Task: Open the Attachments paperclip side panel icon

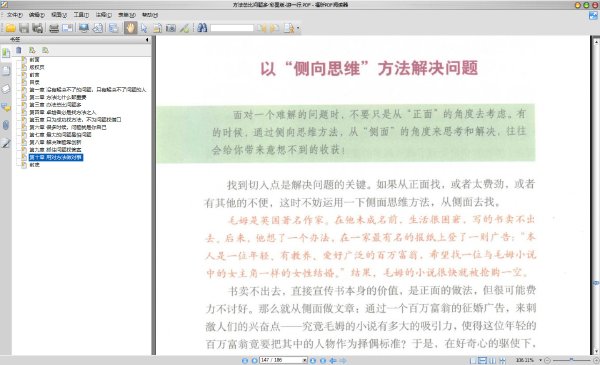Action: coord(6,125)
